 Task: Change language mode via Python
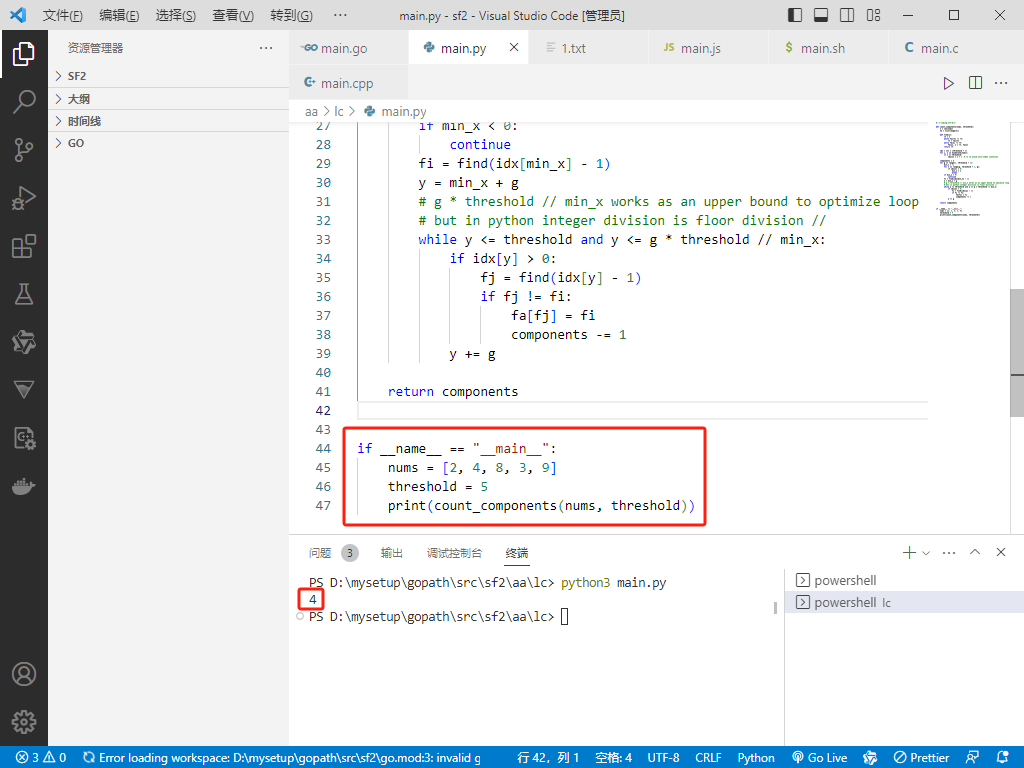pyautogui.click(x=756, y=758)
